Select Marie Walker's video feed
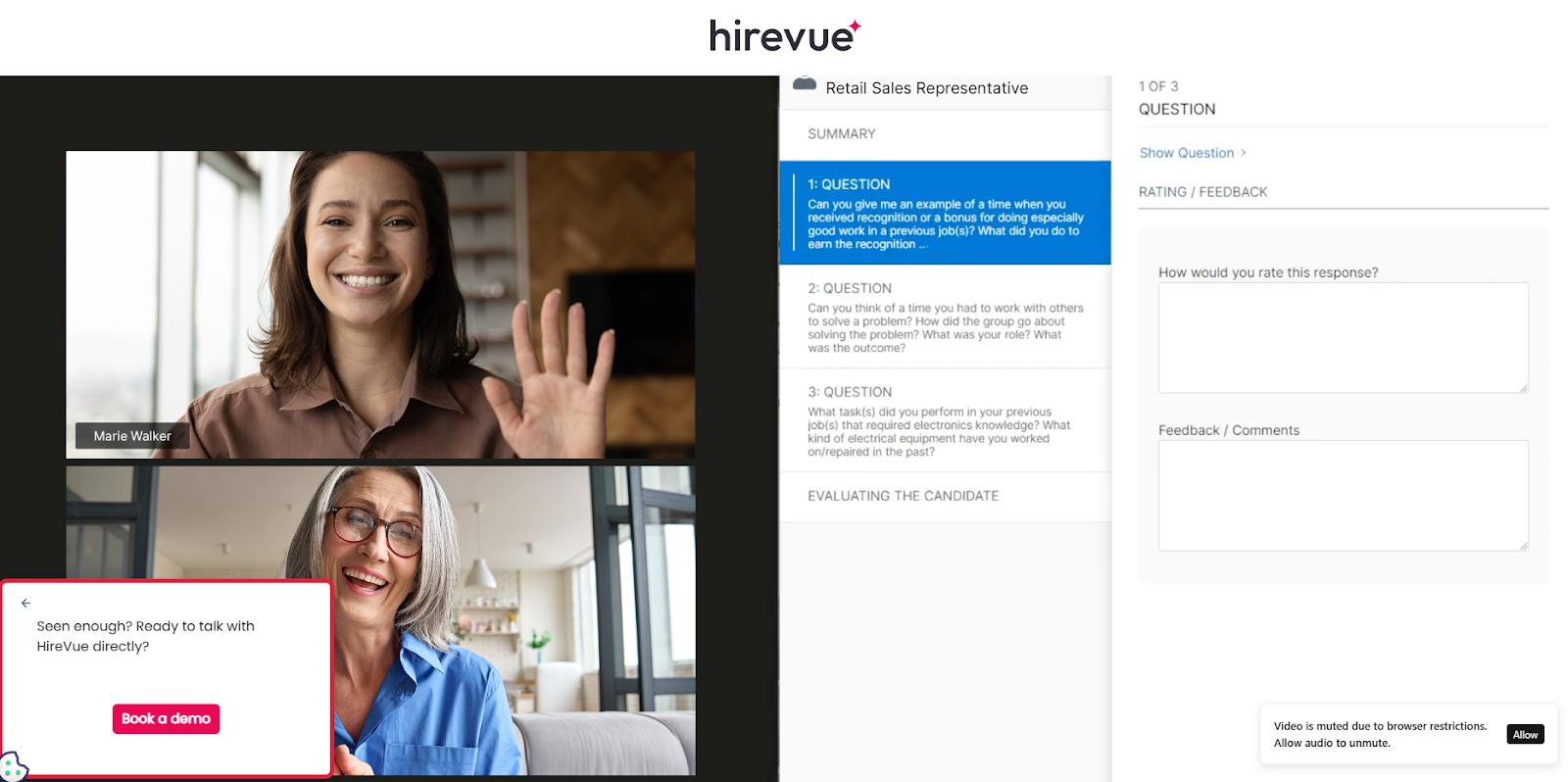The height and width of the screenshot is (782, 1568). [x=380, y=304]
